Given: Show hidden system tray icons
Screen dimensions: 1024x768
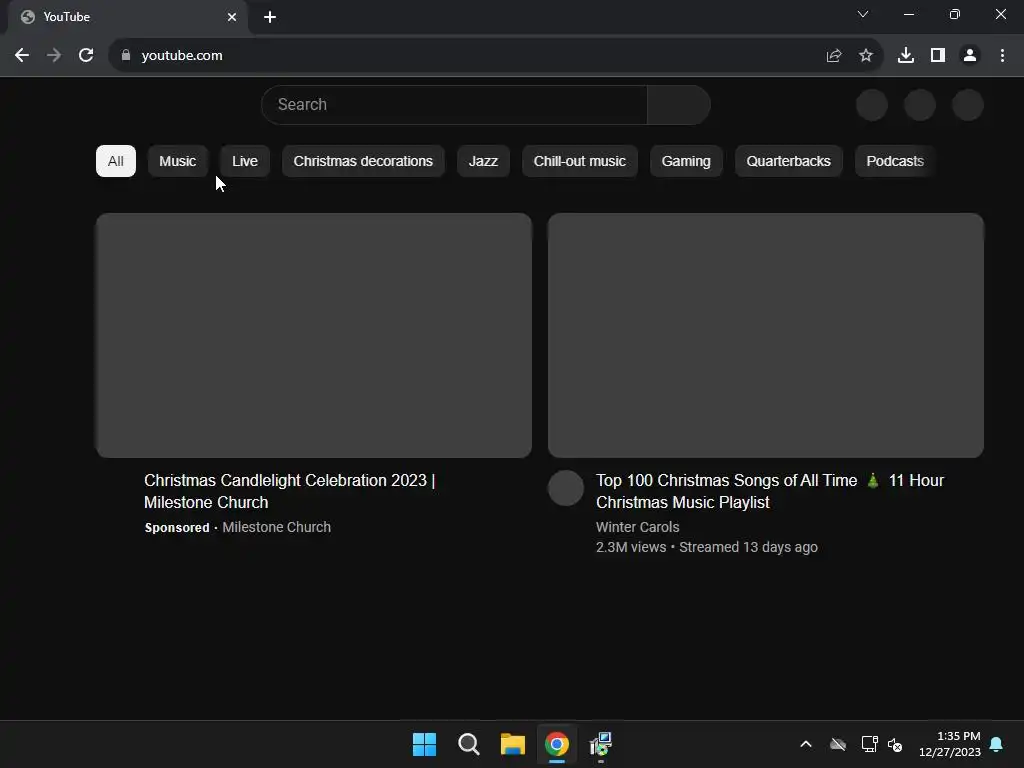Looking at the screenshot, I should pyautogui.click(x=806, y=744).
